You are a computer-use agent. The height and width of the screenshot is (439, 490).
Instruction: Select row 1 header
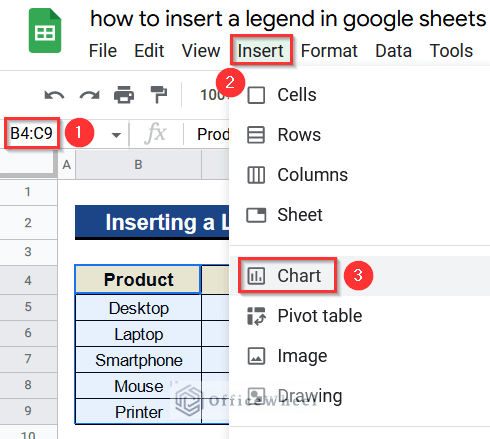point(28,192)
